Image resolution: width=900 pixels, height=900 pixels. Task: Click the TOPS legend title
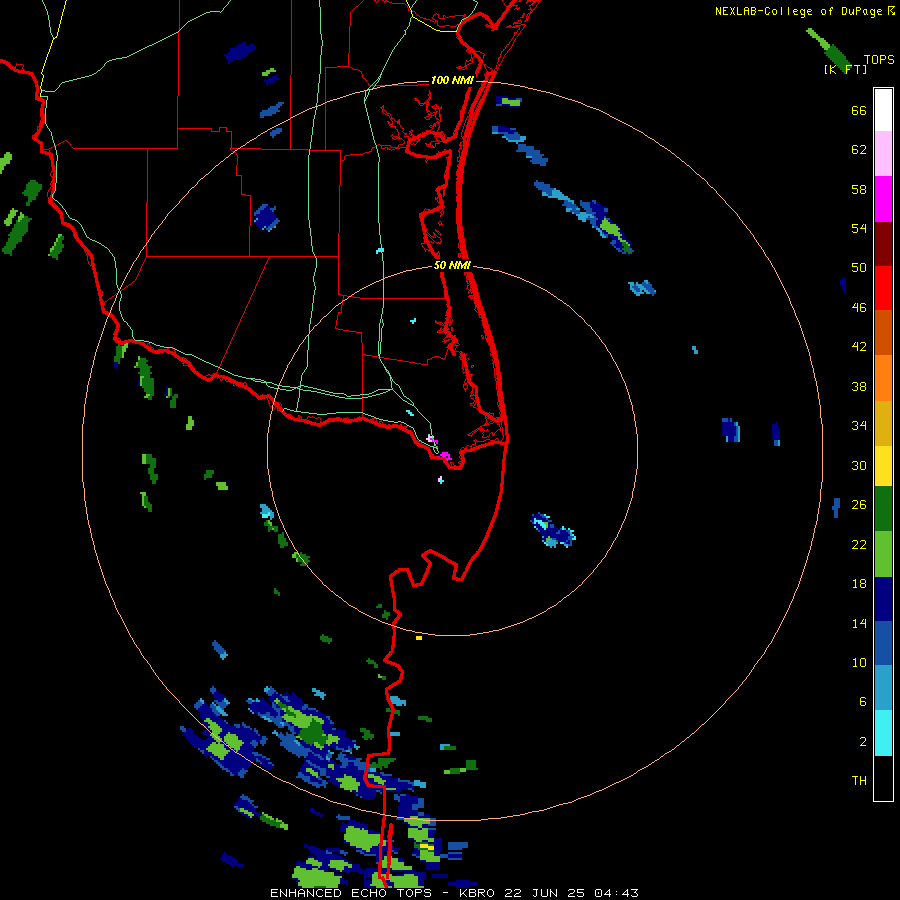(879, 59)
